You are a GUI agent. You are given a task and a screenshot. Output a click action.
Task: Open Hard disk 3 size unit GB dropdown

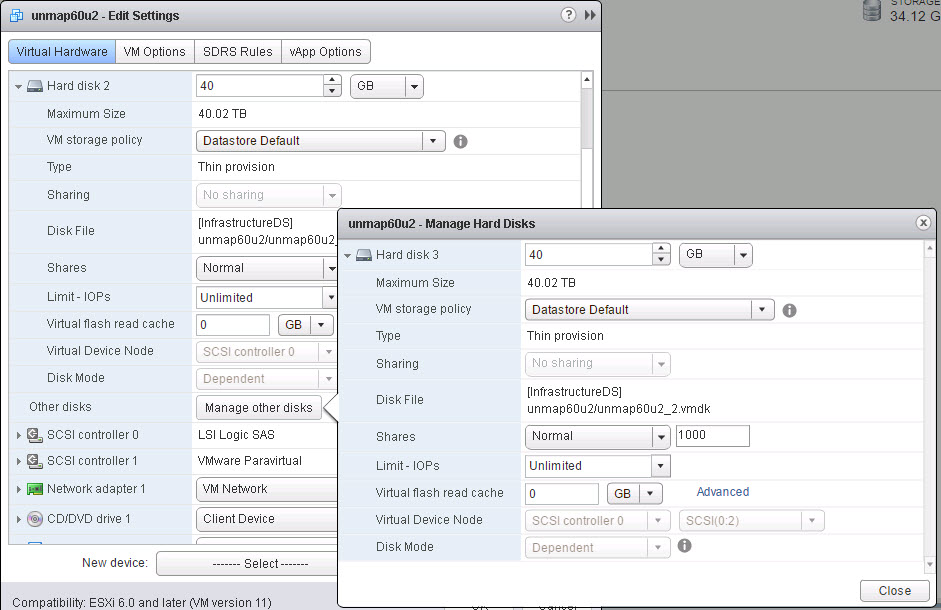click(715, 255)
